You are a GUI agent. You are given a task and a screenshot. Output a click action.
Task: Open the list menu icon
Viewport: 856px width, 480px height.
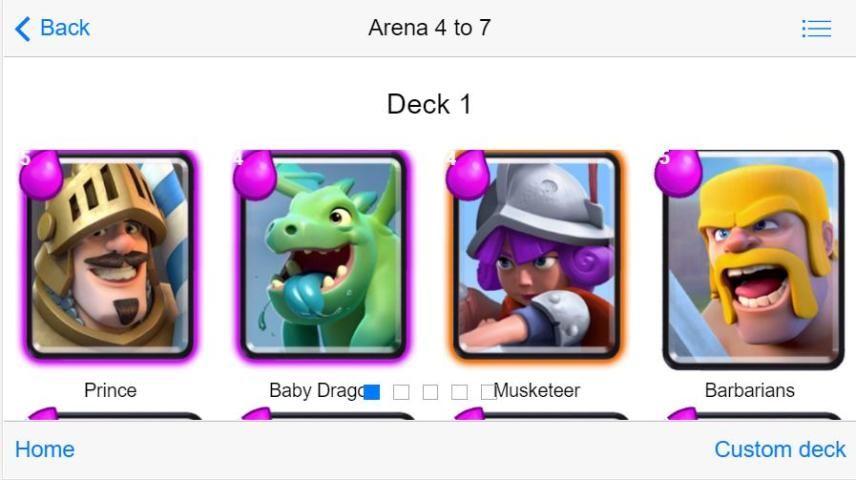point(817,28)
